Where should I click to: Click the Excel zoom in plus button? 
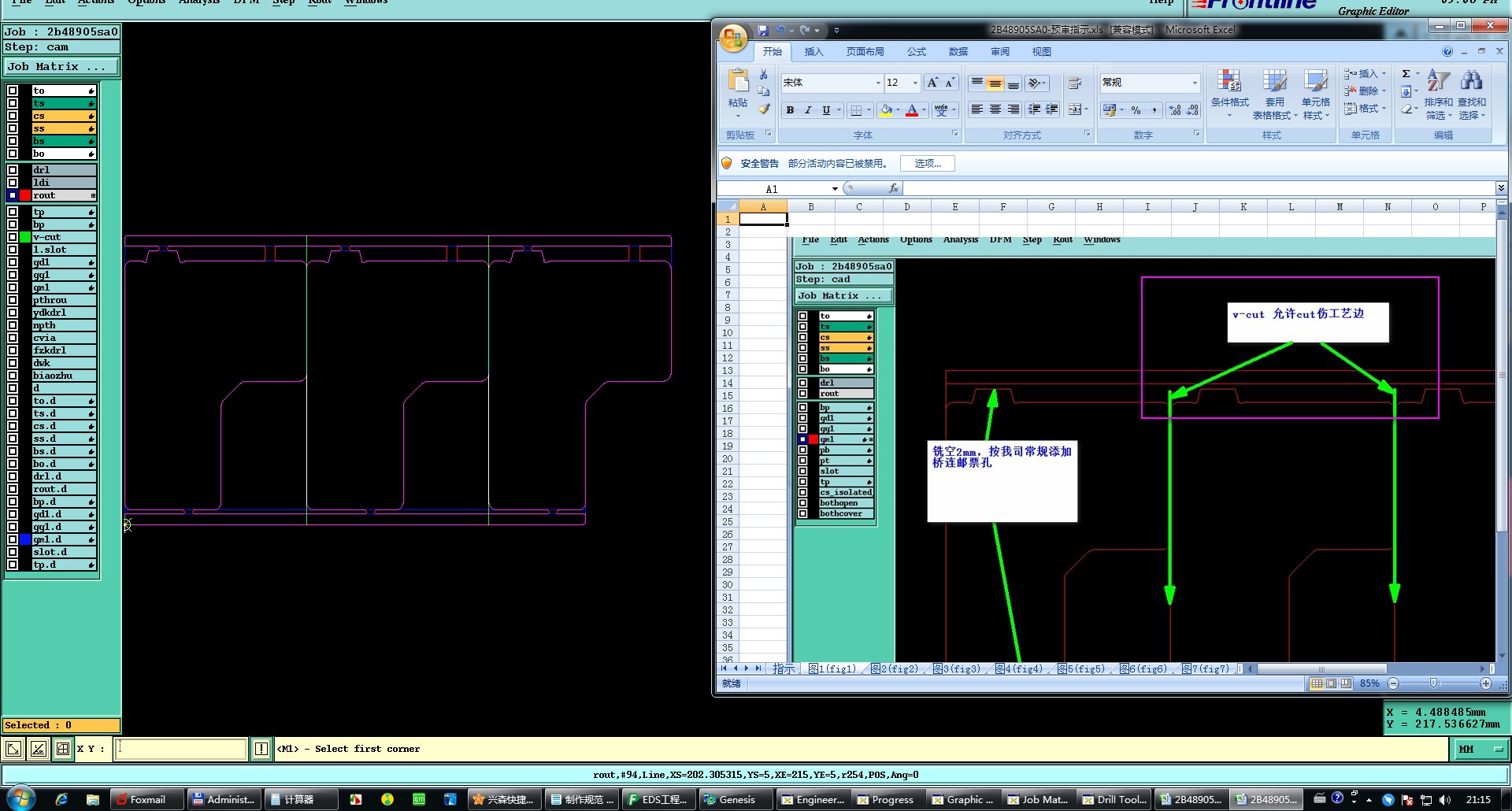1486,683
